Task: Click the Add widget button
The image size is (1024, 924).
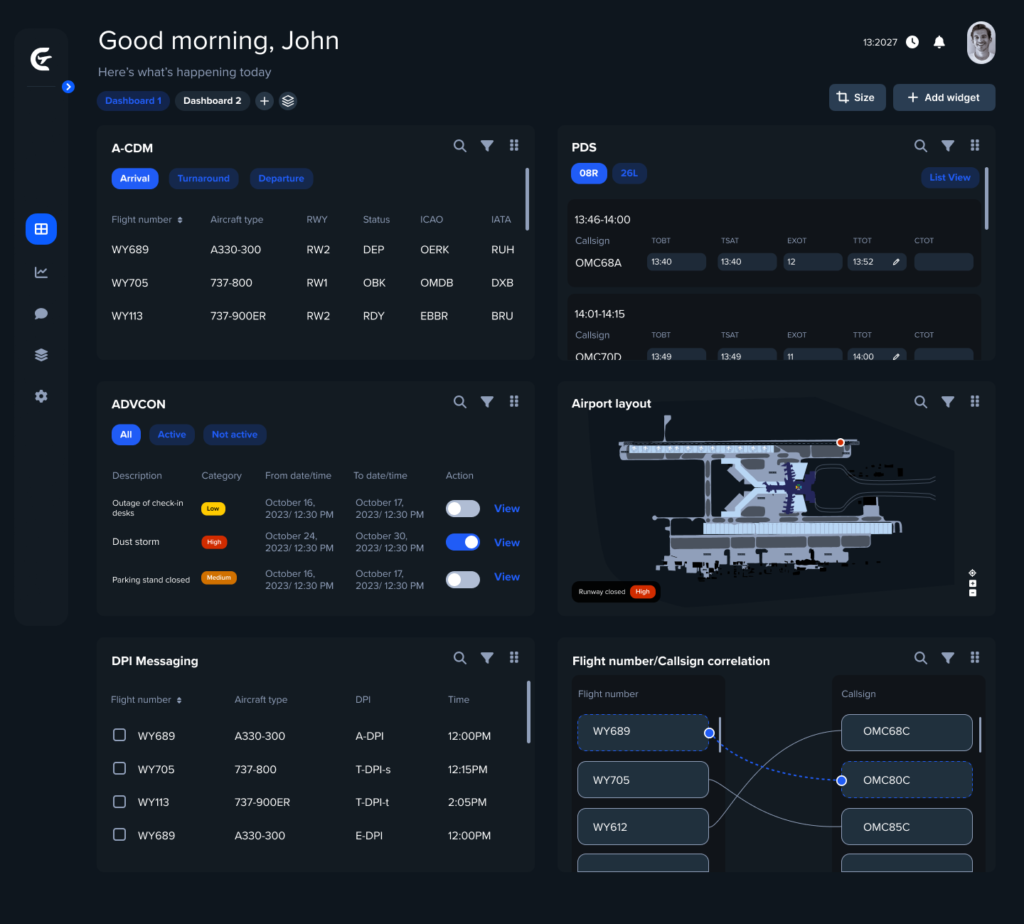Action: point(944,97)
